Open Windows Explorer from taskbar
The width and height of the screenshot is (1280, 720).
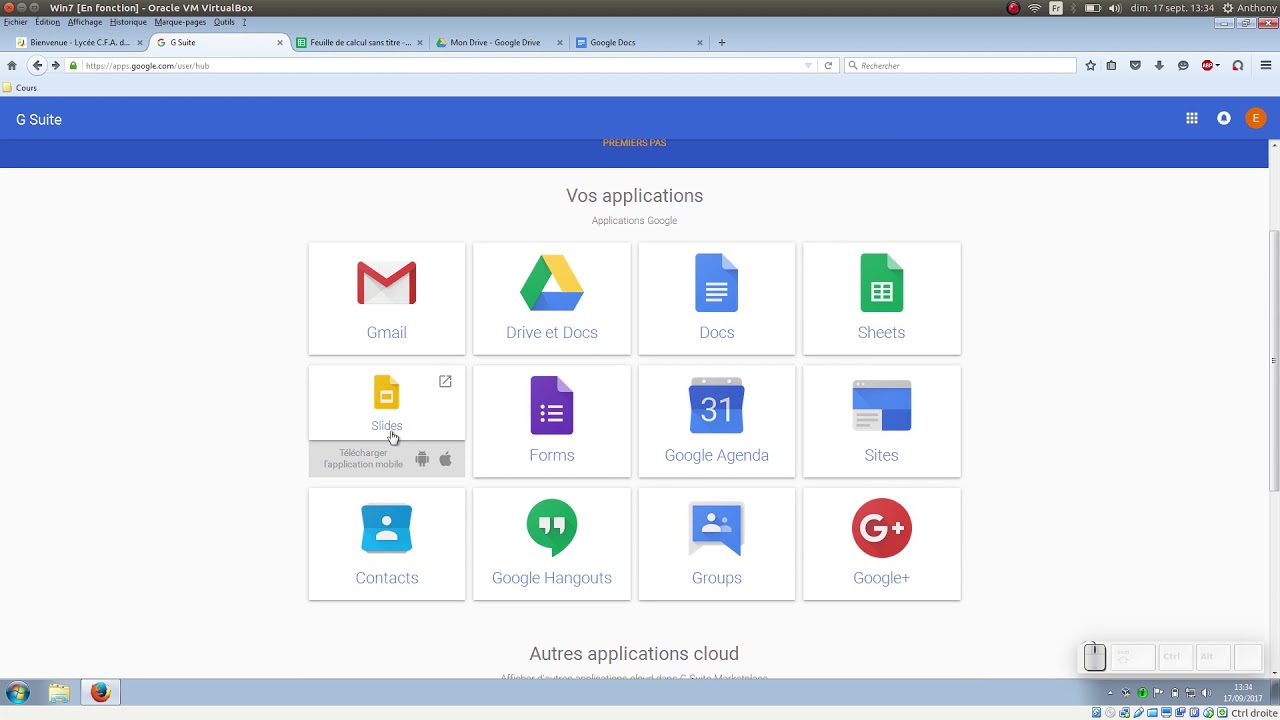(x=59, y=692)
